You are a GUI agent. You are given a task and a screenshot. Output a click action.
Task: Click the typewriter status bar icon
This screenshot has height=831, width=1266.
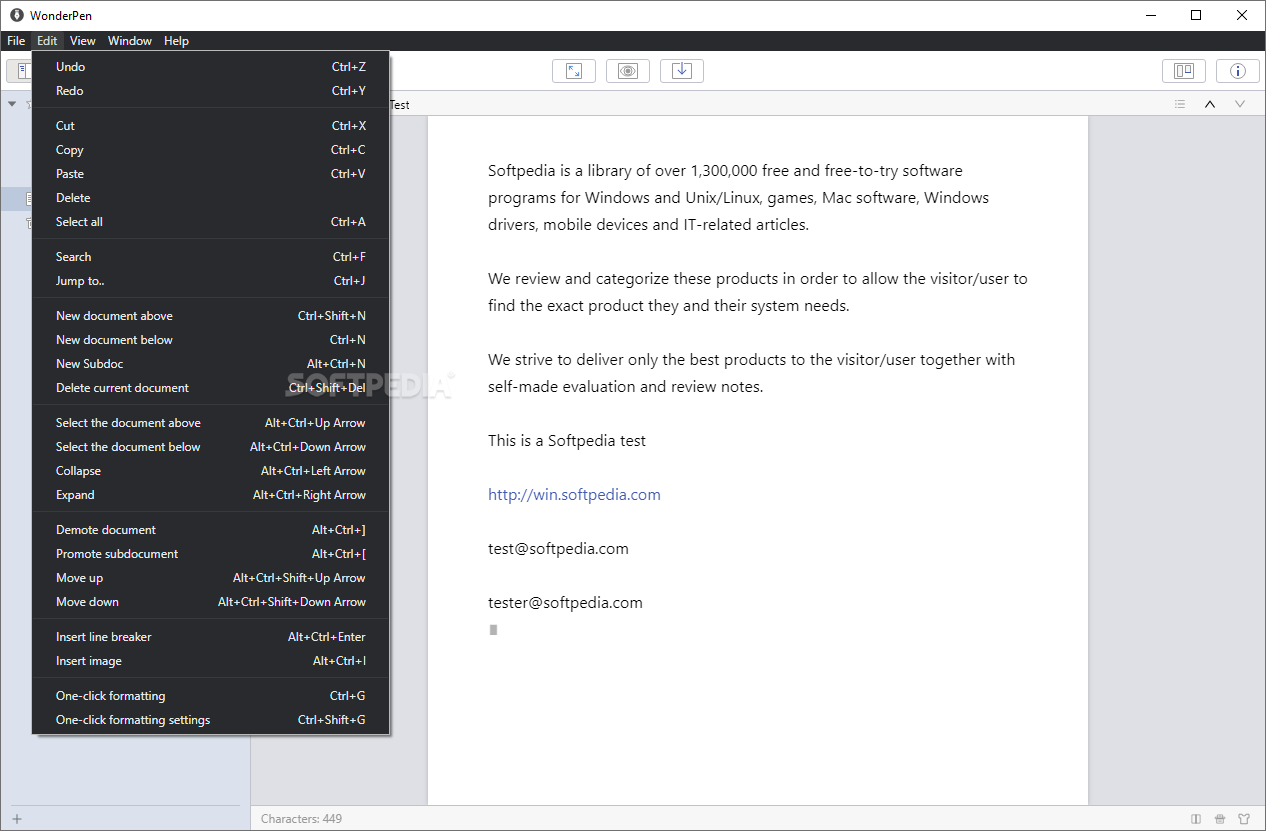pos(1220,819)
